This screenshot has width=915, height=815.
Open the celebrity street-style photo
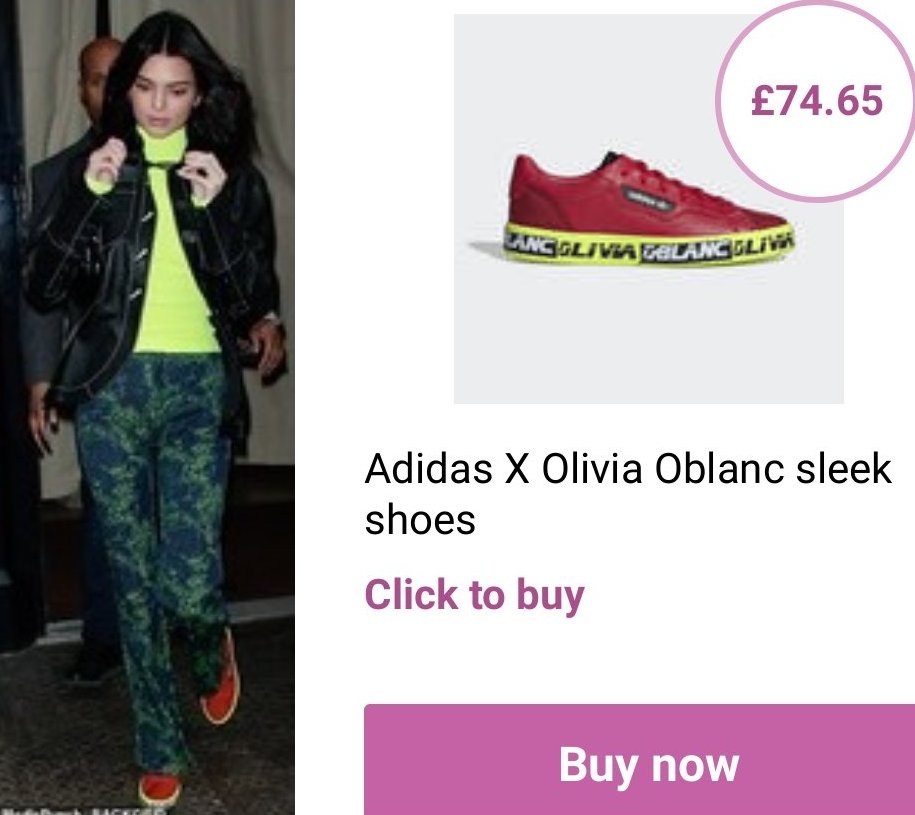pyautogui.click(x=147, y=407)
